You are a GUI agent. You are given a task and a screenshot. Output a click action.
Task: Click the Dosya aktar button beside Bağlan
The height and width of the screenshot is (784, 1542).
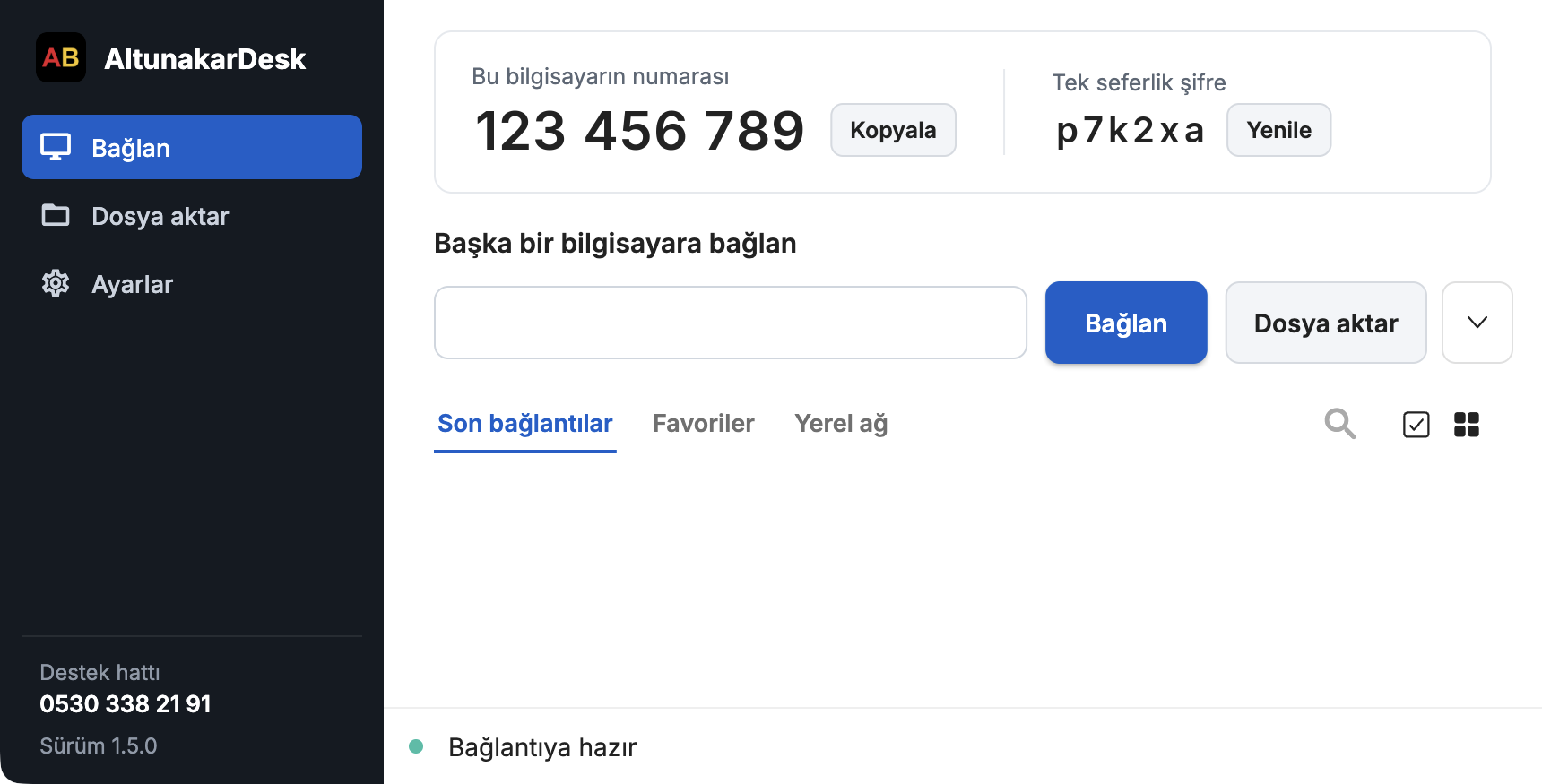click(x=1326, y=323)
